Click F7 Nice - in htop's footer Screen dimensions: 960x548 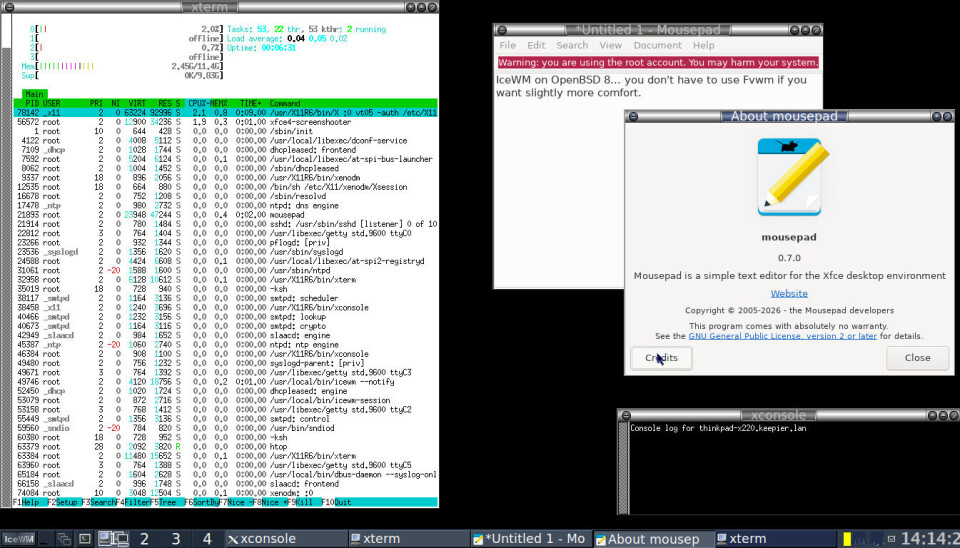pos(236,502)
